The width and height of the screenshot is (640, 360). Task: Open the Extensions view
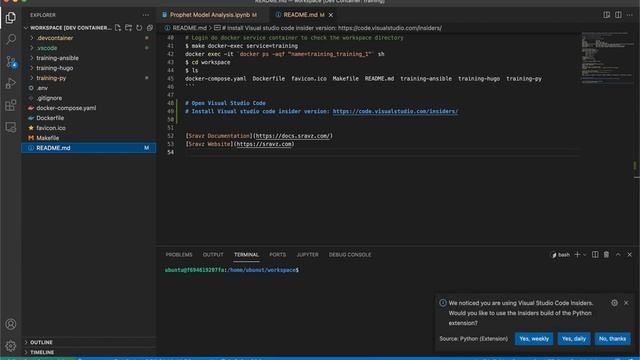point(11,105)
